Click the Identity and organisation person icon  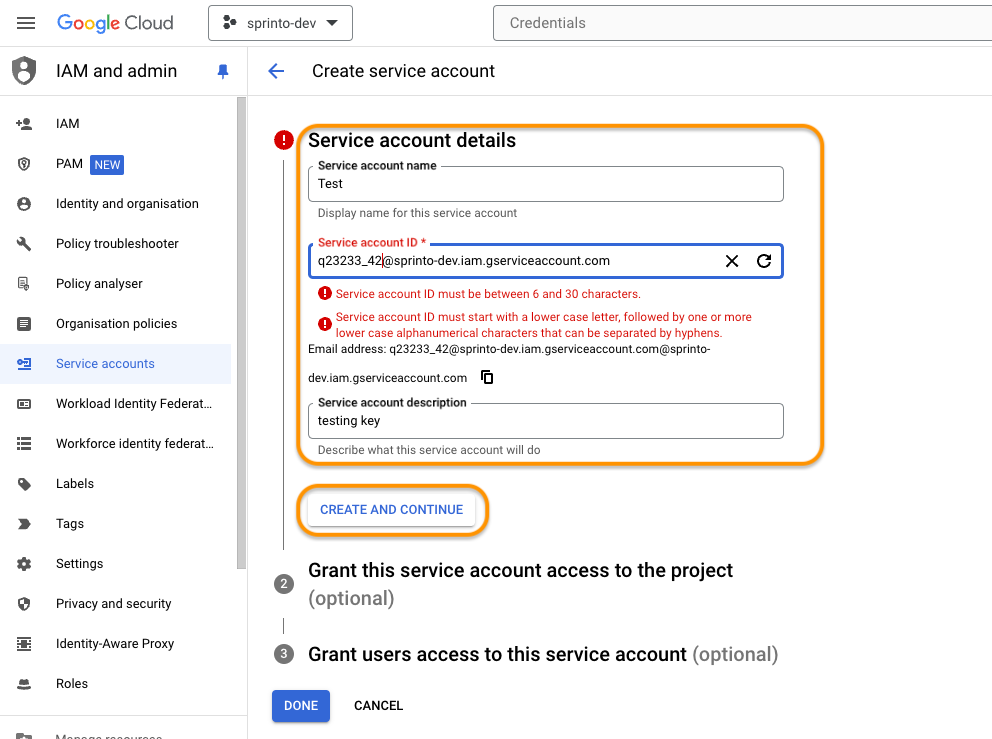pos(24,204)
